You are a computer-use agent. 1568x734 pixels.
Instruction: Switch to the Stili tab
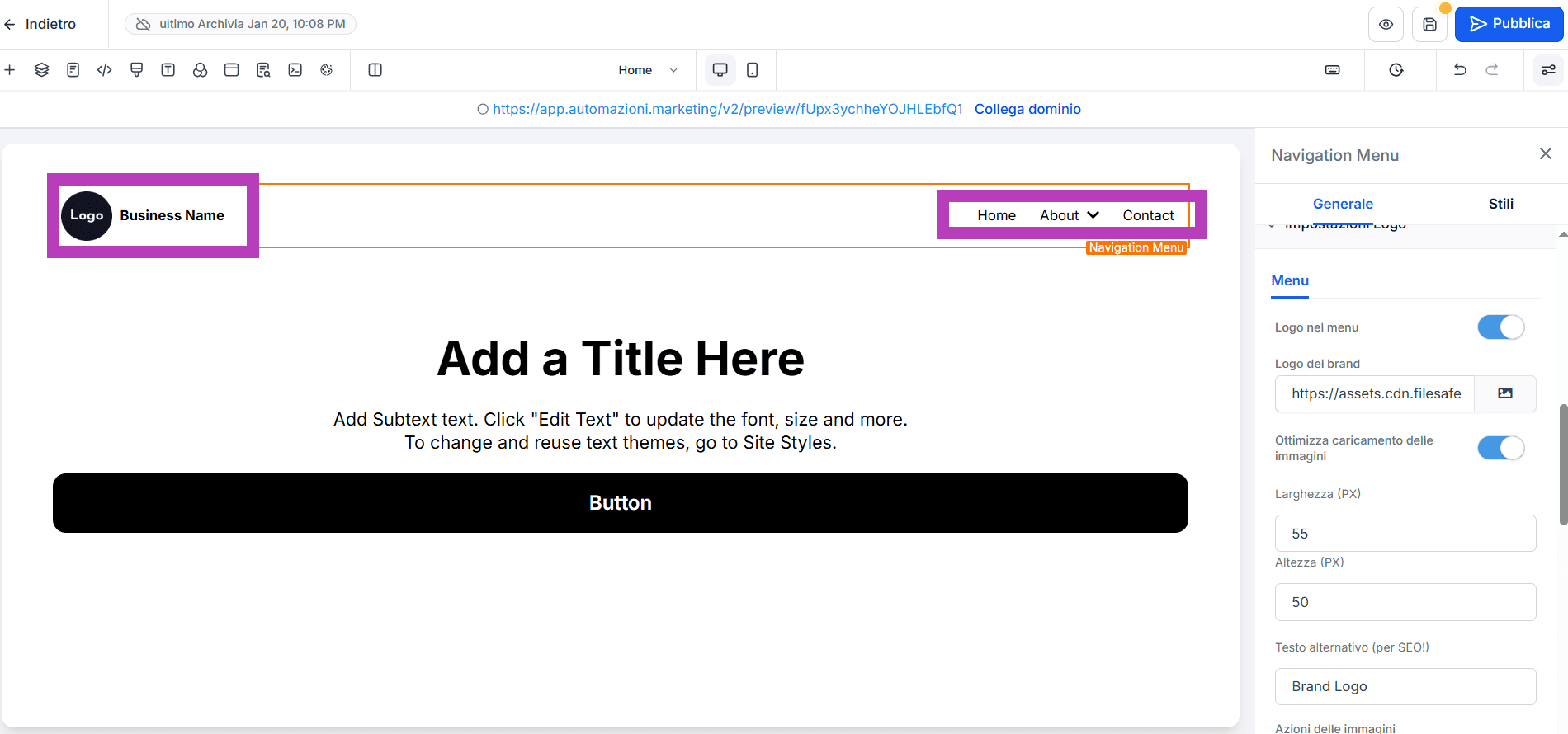(1501, 204)
